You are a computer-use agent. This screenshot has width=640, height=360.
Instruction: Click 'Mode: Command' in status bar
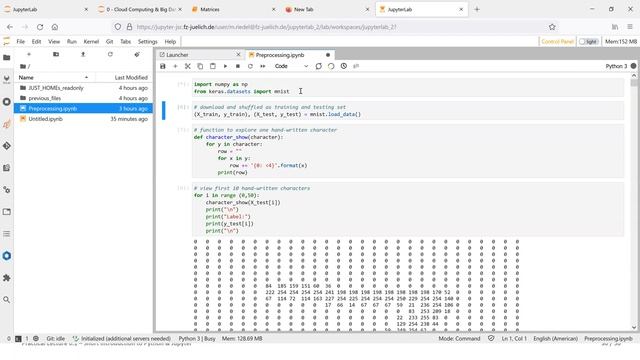(459, 339)
